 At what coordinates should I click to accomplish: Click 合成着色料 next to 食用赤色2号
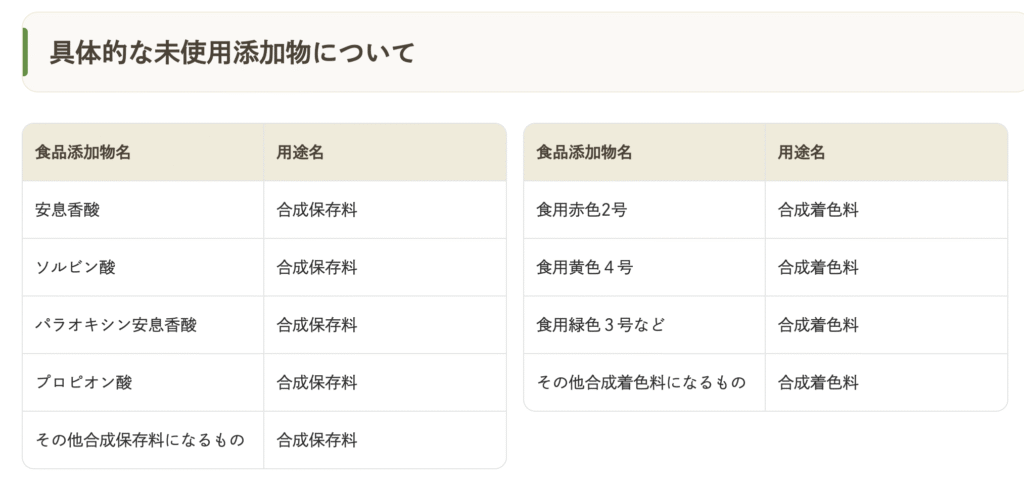[x=819, y=210]
